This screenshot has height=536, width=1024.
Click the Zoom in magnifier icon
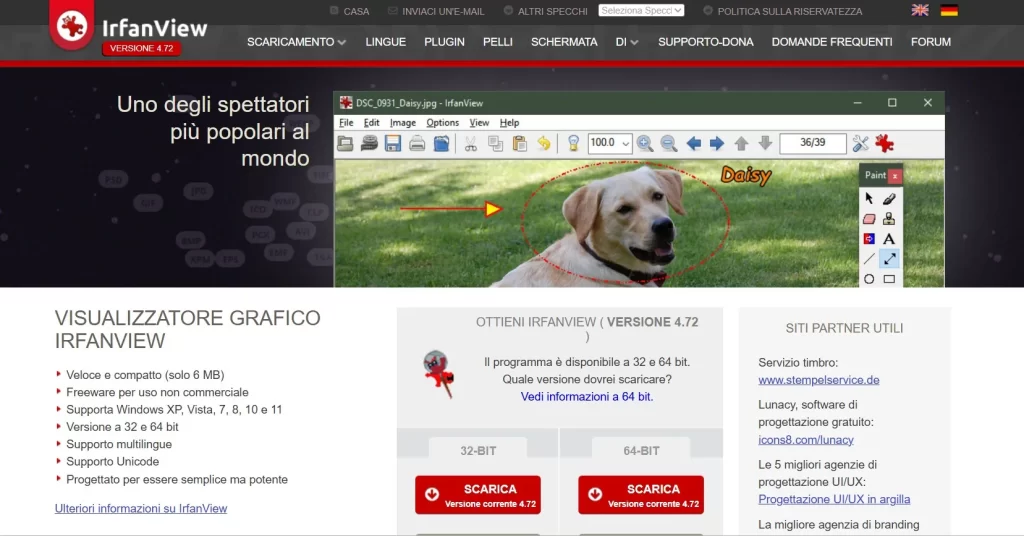pos(645,144)
